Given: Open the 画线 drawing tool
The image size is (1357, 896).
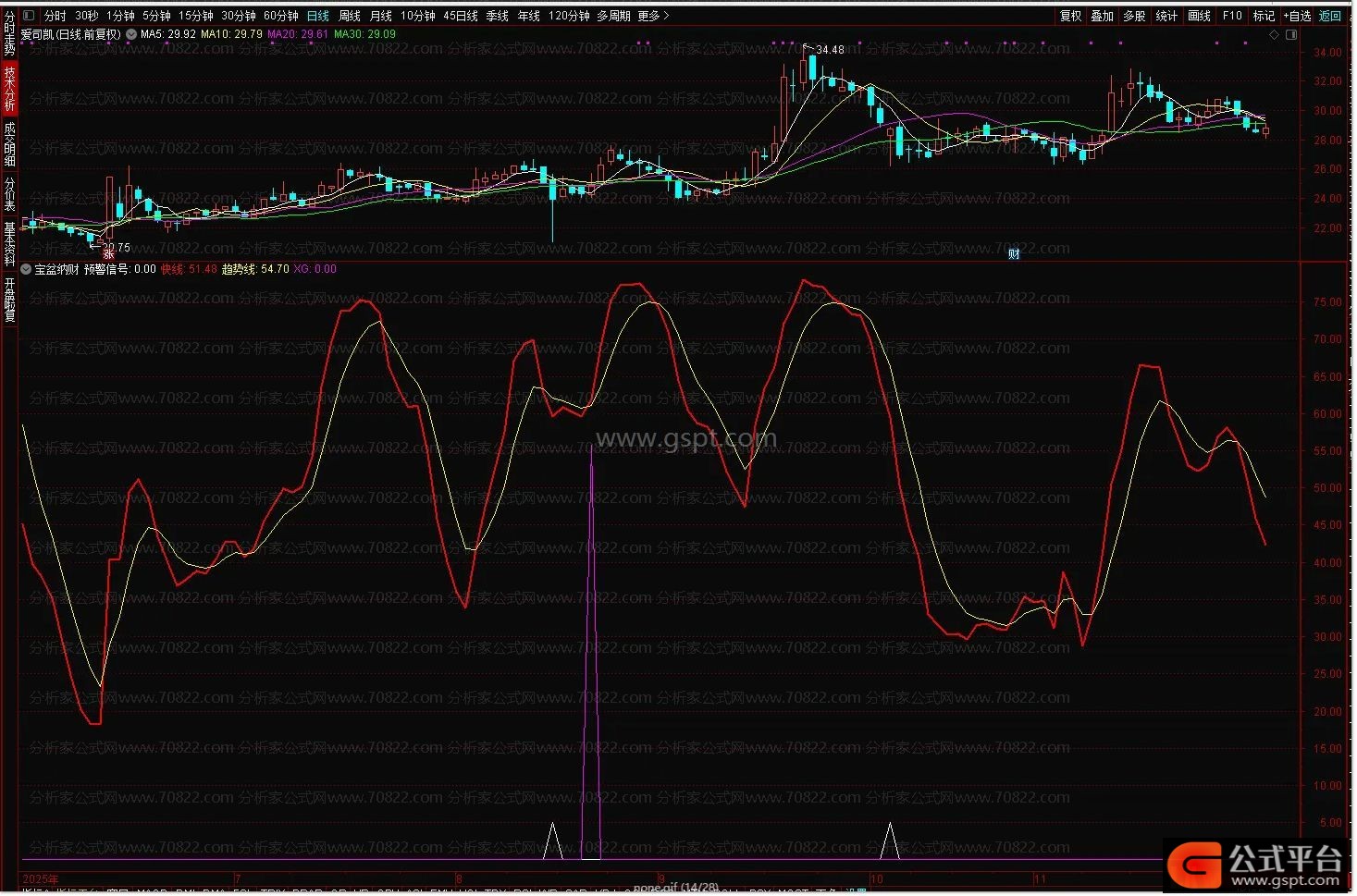Looking at the screenshot, I should pos(1199,16).
